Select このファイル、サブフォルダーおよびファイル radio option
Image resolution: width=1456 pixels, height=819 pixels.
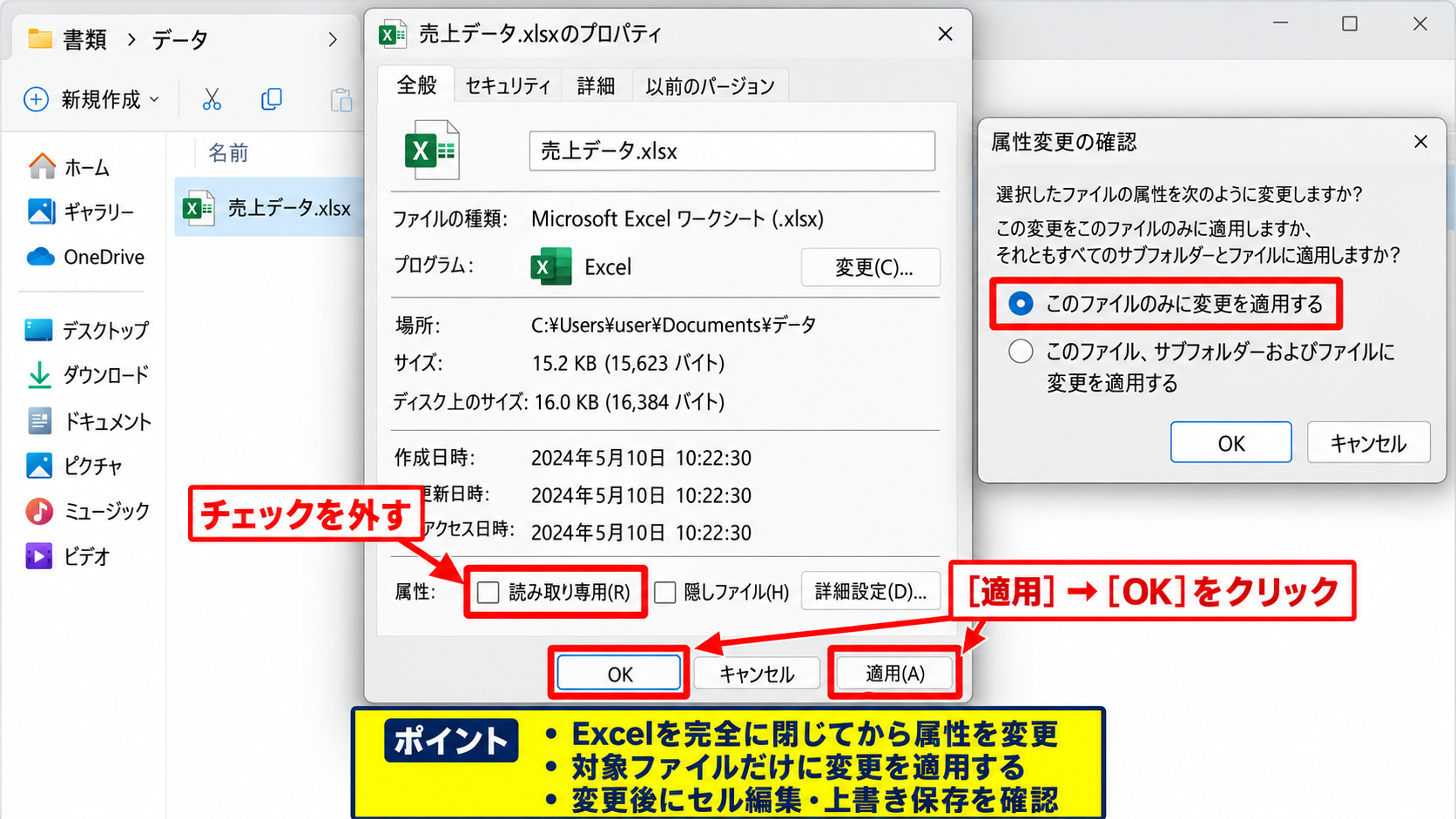[x=1021, y=352]
